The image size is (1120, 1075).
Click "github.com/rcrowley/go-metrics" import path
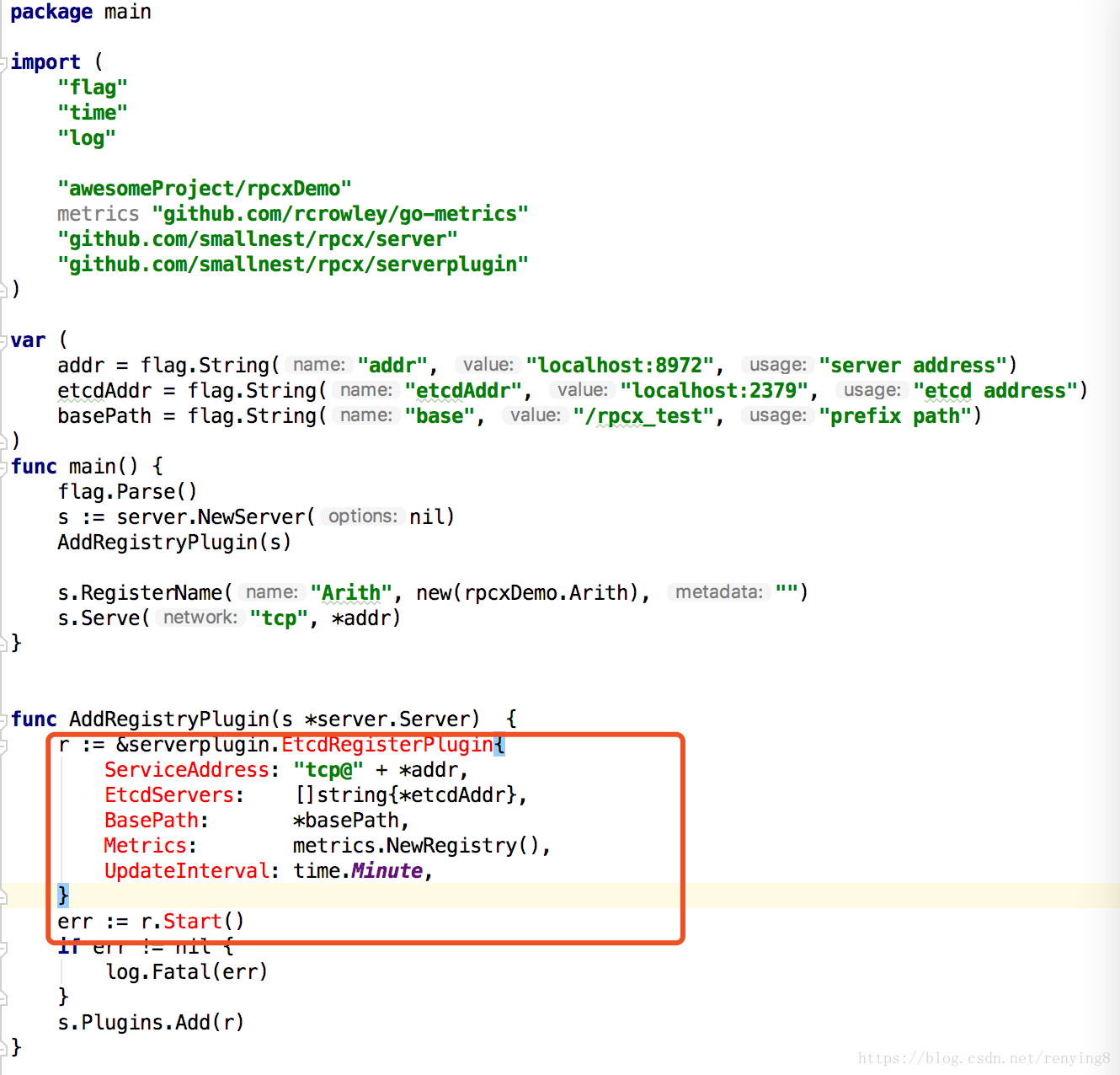(340, 214)
